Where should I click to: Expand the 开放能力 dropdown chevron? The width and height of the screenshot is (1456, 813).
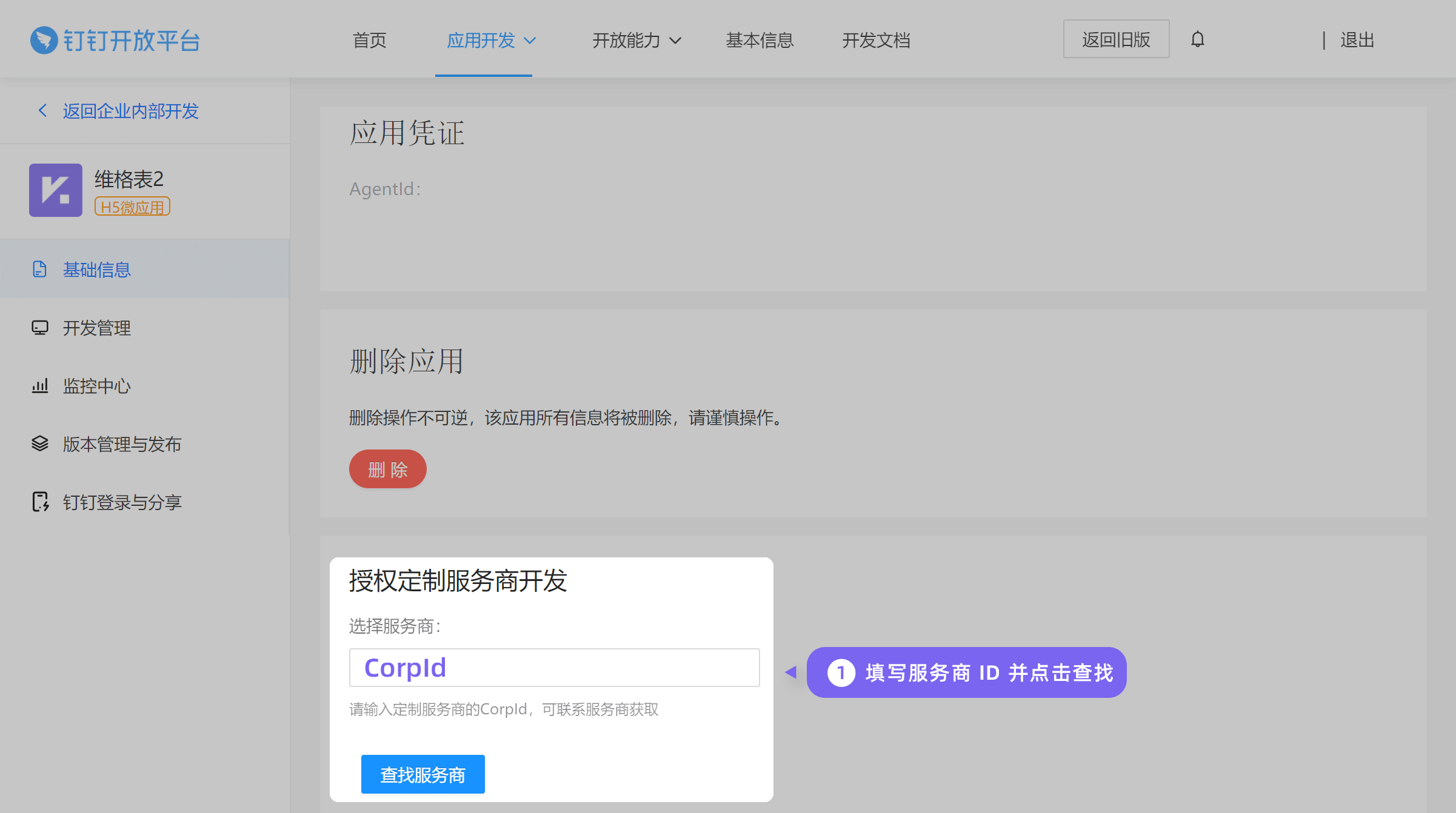pos(675,41)
